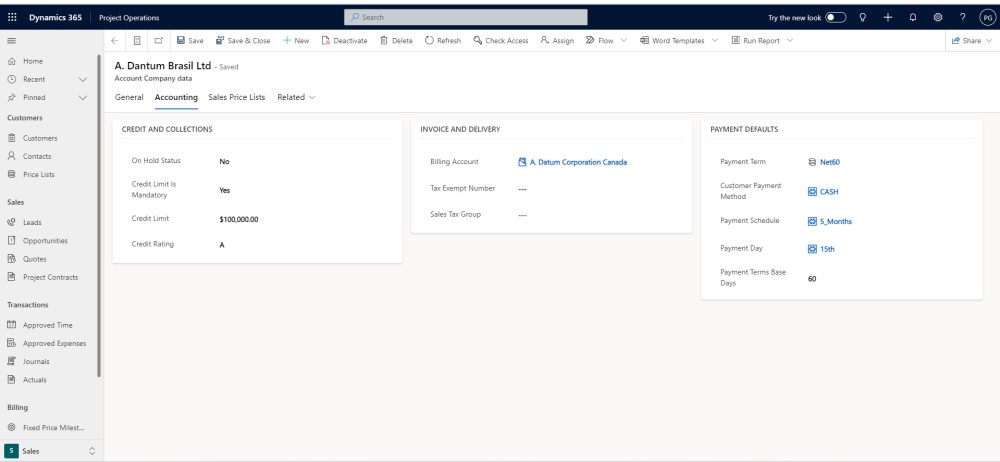Click Check Access
Viewport: 1000px width, 462px height.
501,41
